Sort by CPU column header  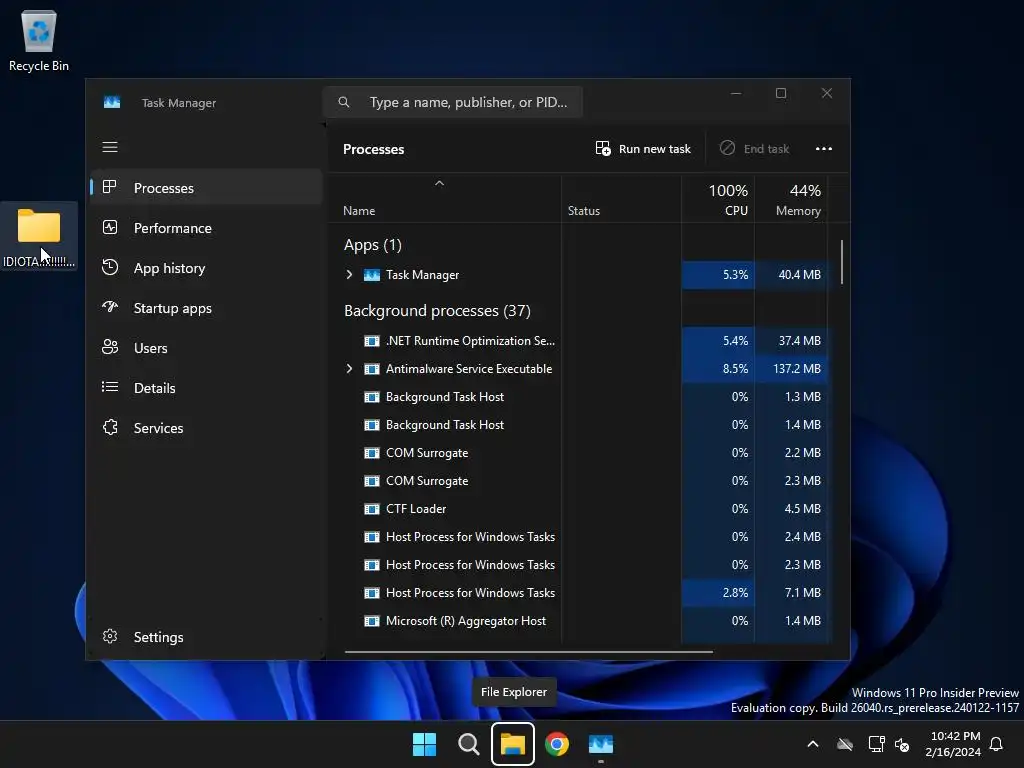pos(718,200)
